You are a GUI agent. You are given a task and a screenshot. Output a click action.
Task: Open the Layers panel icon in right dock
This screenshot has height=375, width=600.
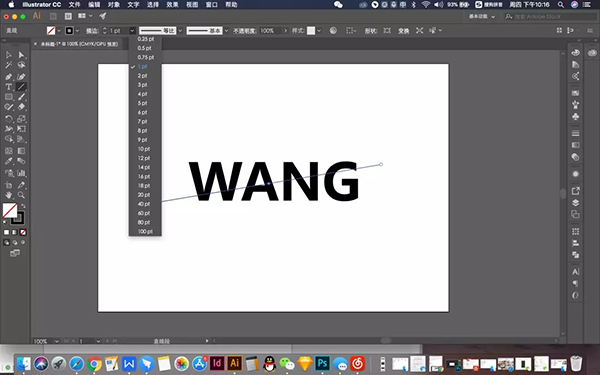pos(575,203)
